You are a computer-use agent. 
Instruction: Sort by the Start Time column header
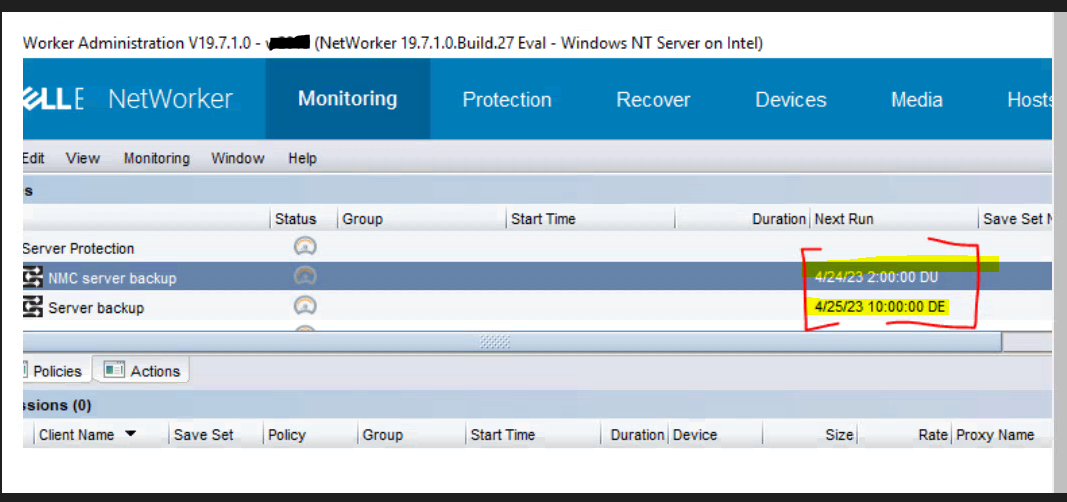(543, 219)
